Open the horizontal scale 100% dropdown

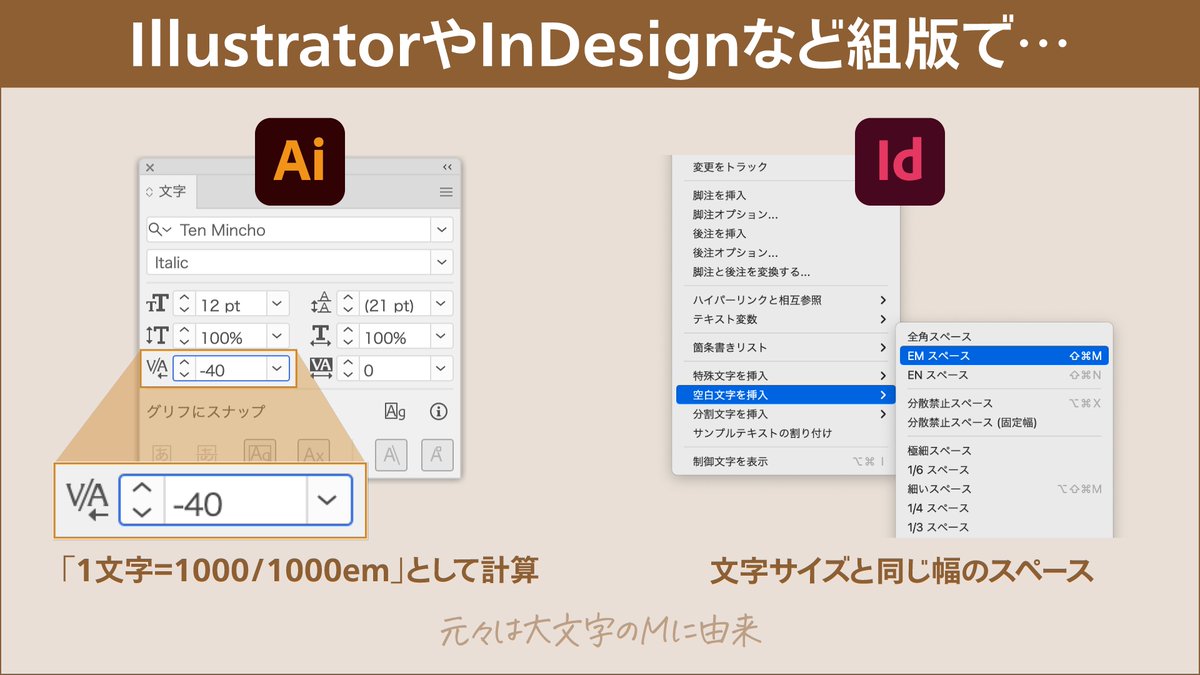point(441,337)
